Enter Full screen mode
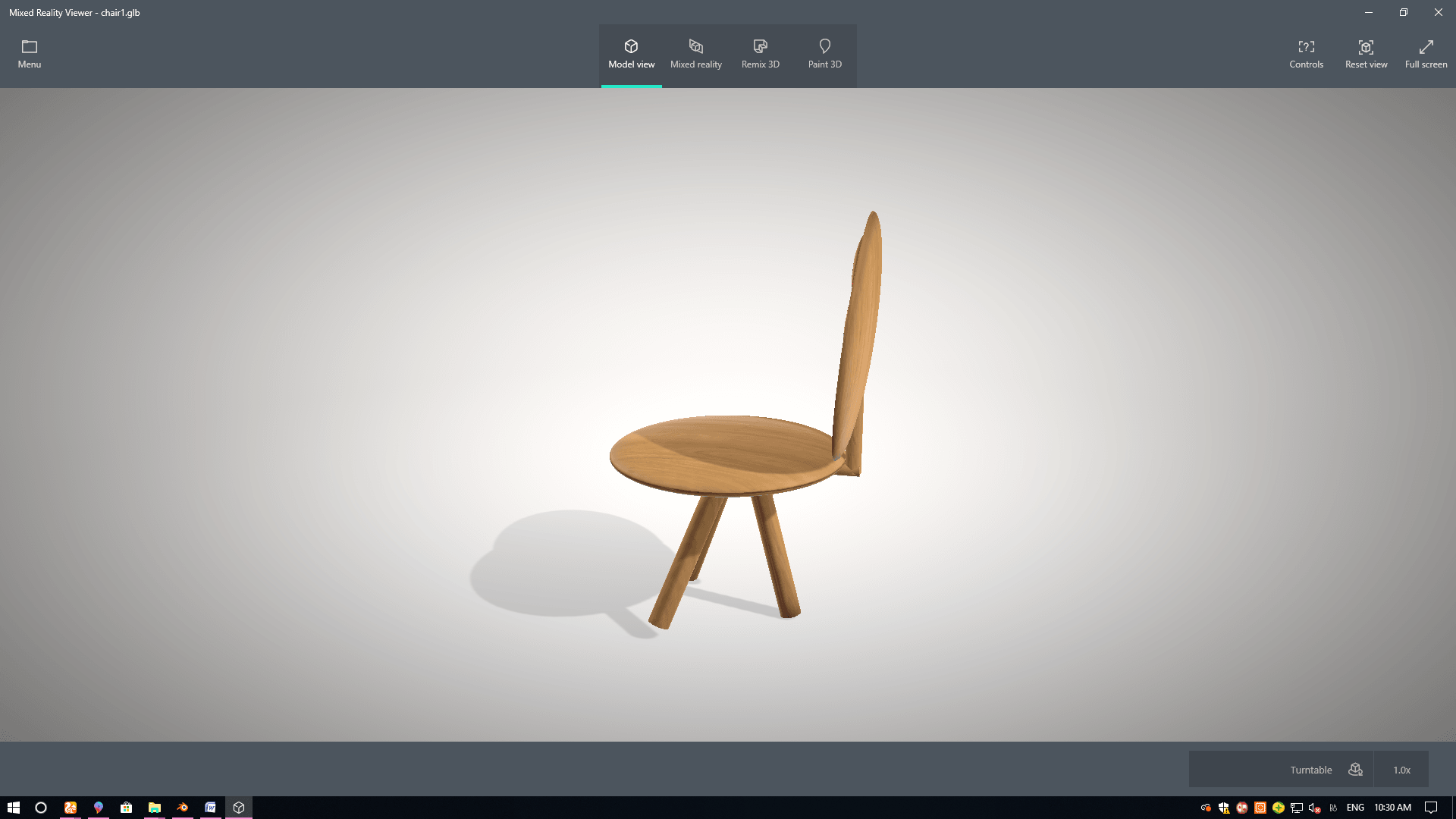This screenshot has height=819, width=1456. click(x=1426, y=55)
